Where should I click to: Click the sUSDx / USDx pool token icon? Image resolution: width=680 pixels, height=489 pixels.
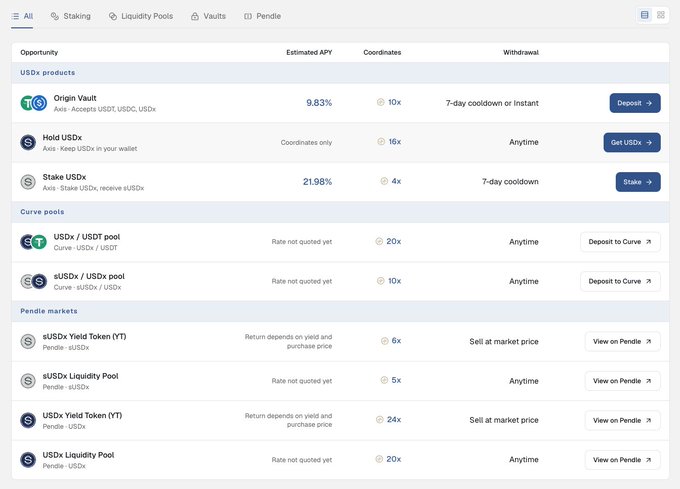34,281
